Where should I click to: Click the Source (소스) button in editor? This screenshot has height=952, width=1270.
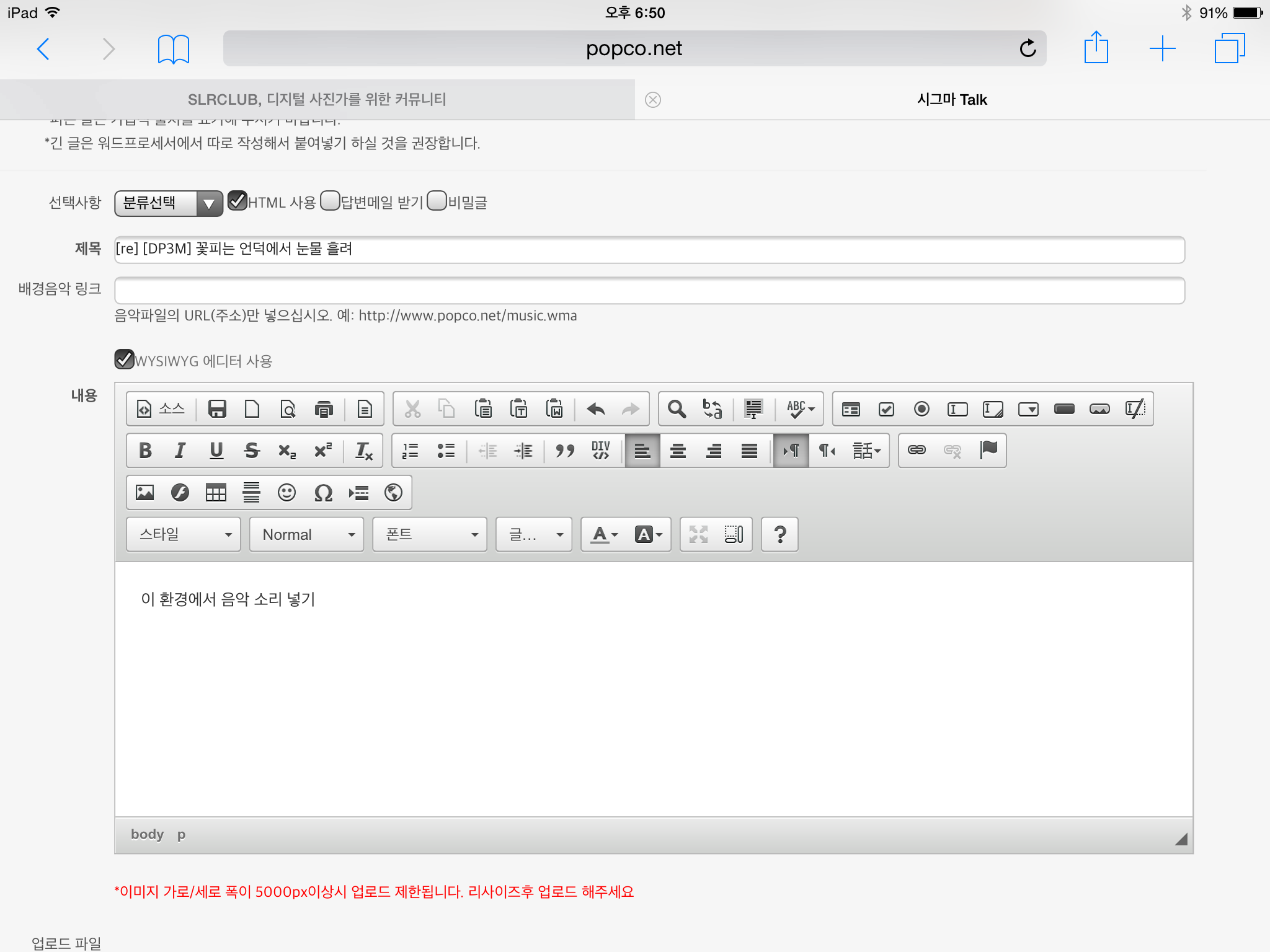click(x=161, y=409)
